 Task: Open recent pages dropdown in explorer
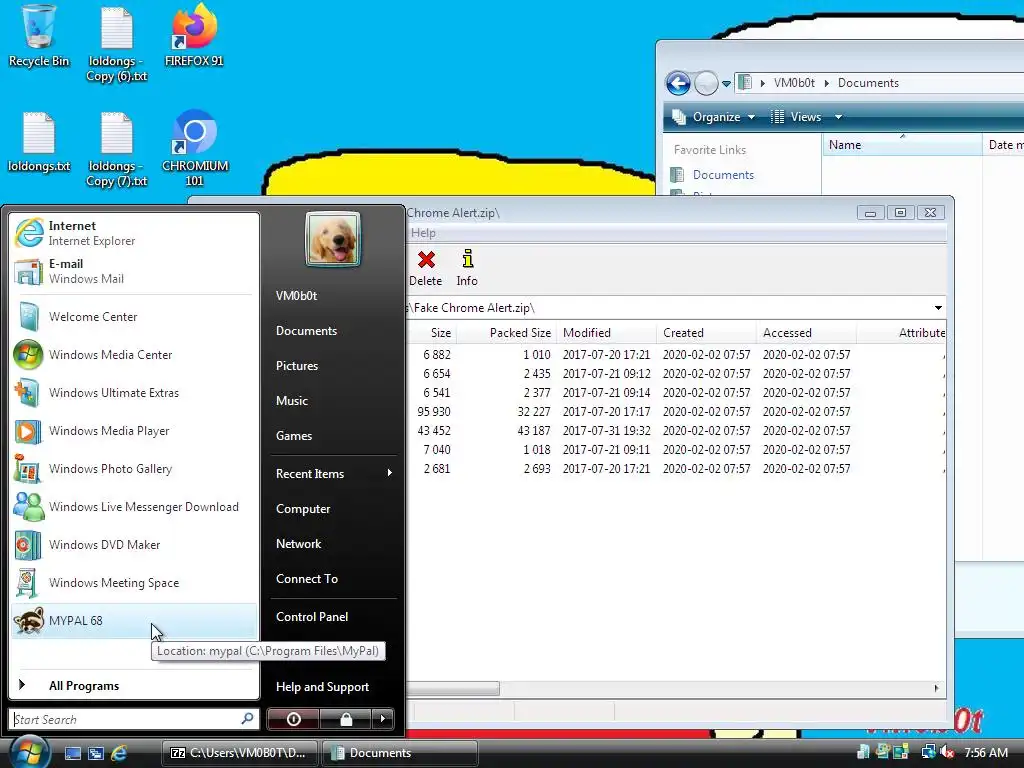click(726, 84)
